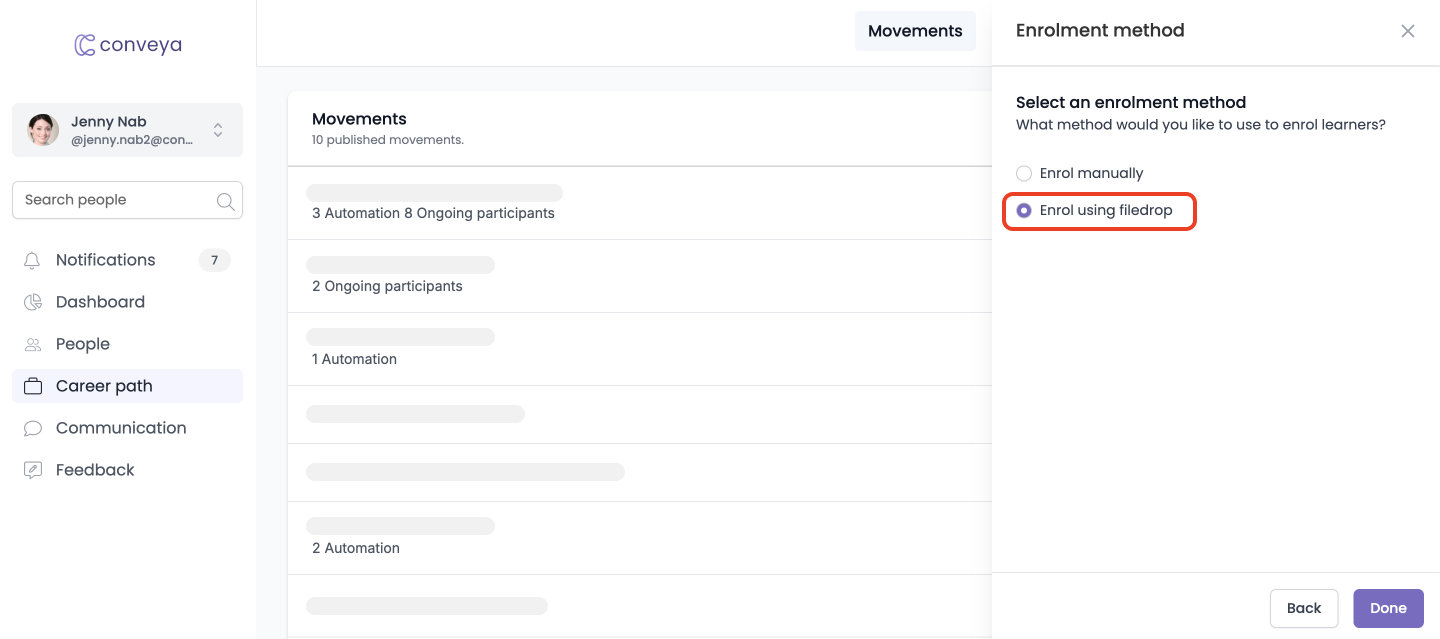Click the Career path briefcase icon

click(33, 386)
